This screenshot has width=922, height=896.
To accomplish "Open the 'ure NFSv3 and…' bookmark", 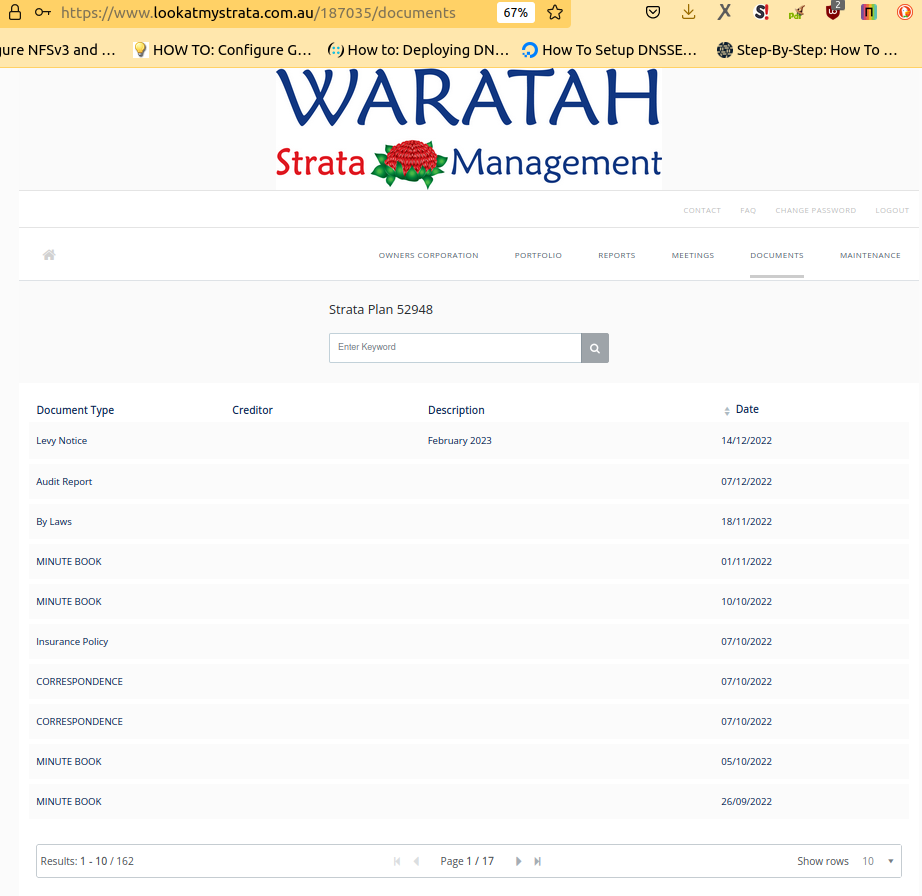I will click(58, 50).
